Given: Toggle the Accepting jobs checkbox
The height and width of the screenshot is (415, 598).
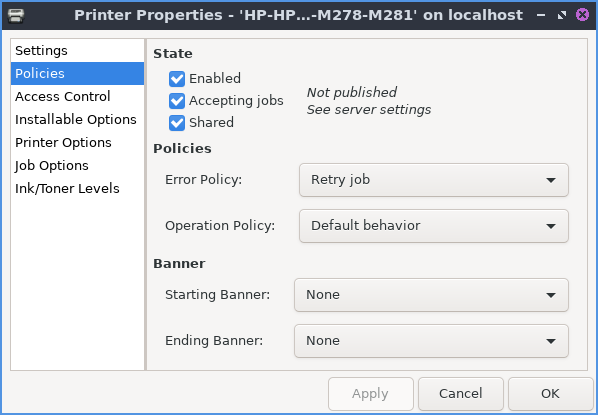Looking at the screenshot, I should (x=177, y=101).
